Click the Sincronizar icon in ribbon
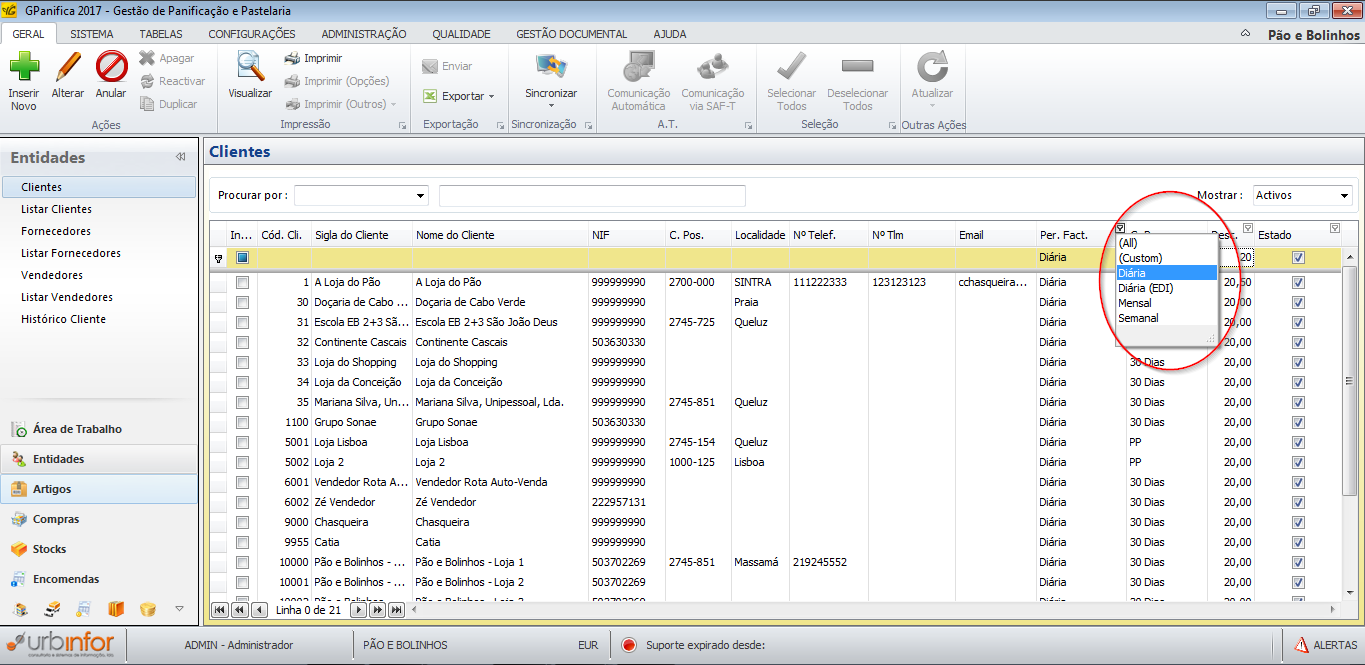1365x665 pixels. click(551, 67)
